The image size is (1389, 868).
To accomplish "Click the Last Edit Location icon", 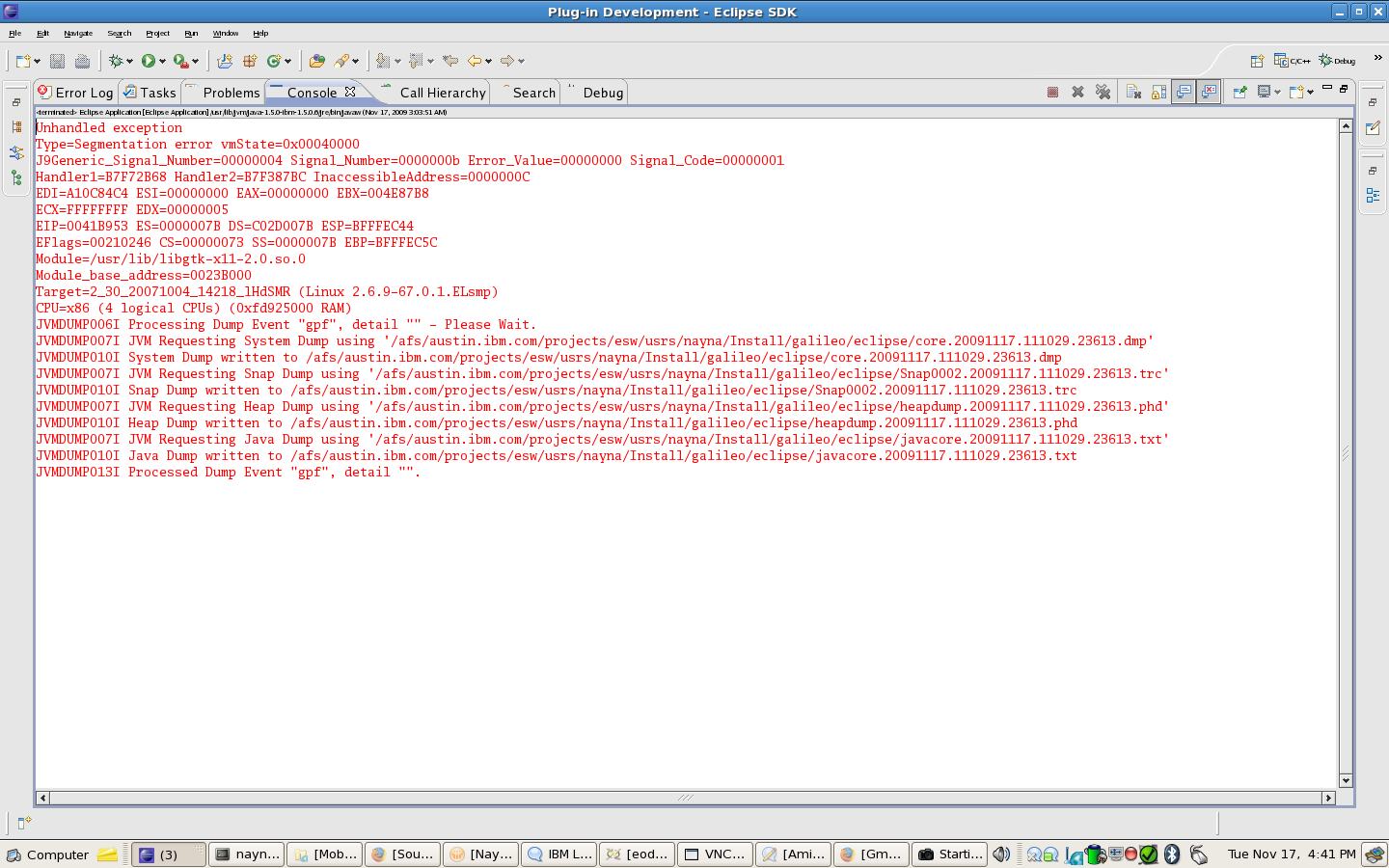I will pos(449,61).
